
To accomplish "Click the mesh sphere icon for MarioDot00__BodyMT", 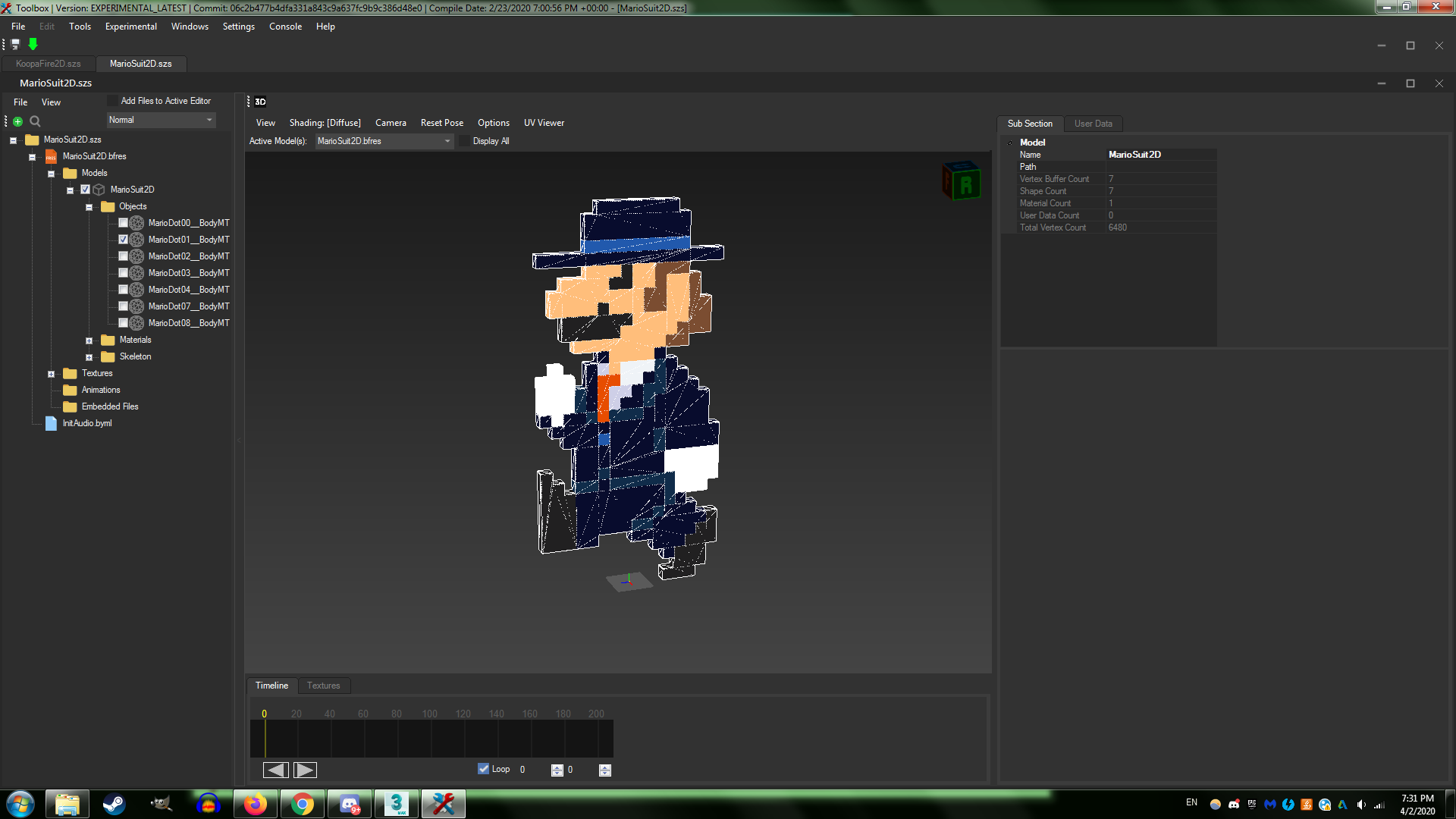I will pos(136,223).
